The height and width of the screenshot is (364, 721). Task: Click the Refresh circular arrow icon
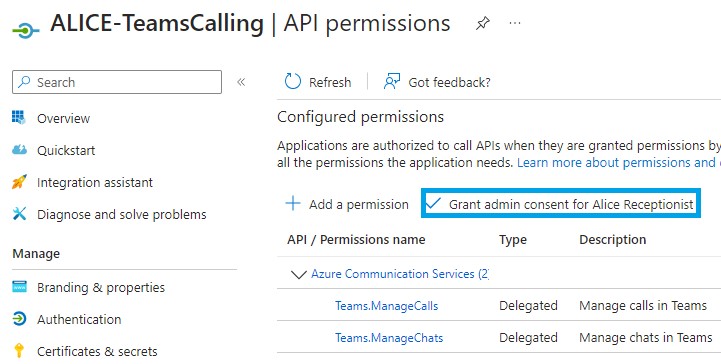293,81
